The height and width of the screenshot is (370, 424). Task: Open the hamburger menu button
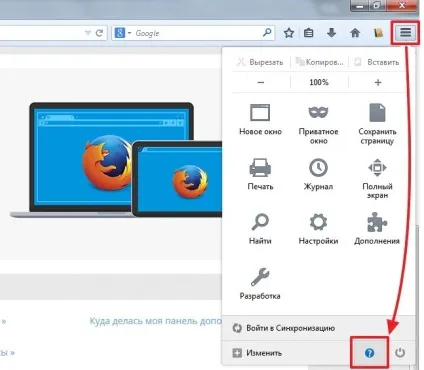click(x=405, y=33)
